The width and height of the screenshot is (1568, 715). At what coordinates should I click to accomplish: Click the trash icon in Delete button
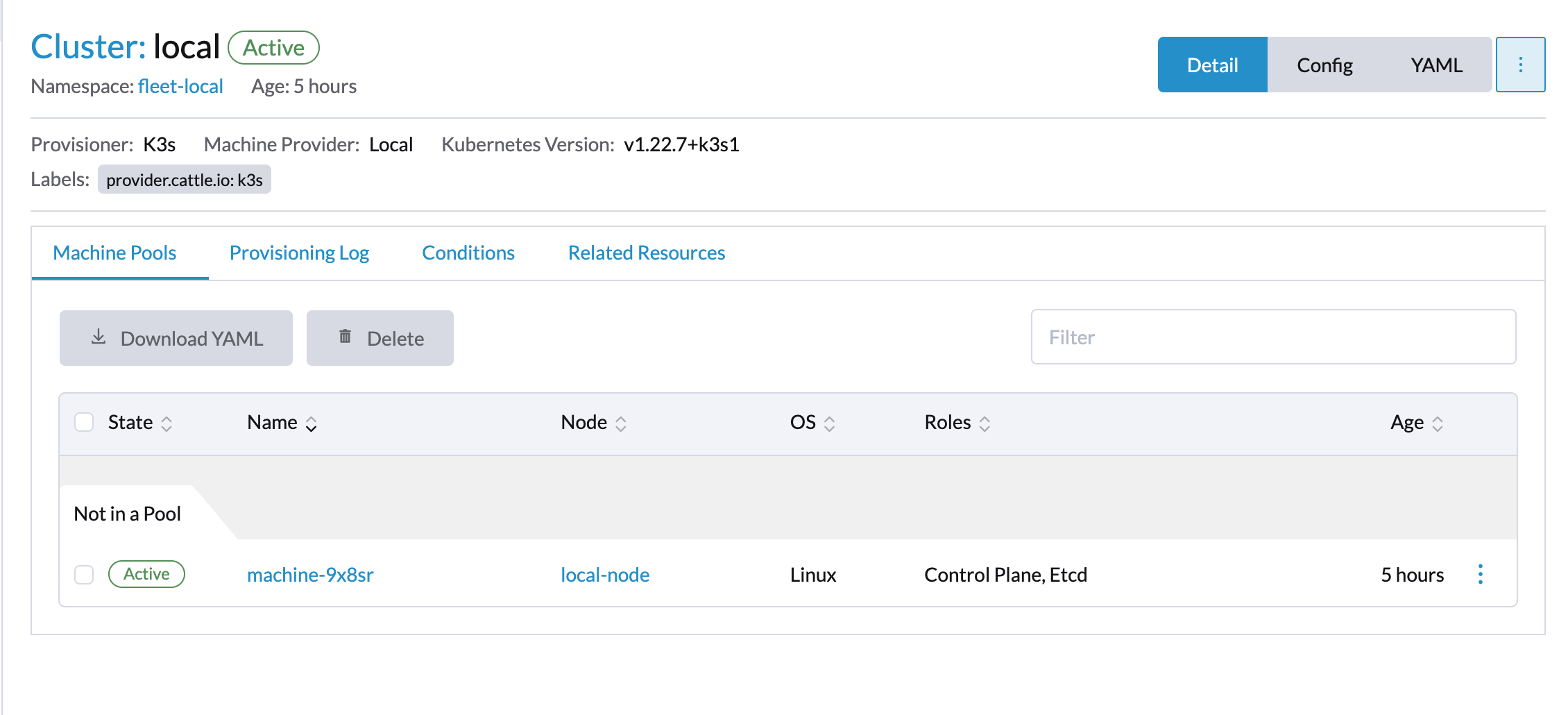tap(345, 337)
